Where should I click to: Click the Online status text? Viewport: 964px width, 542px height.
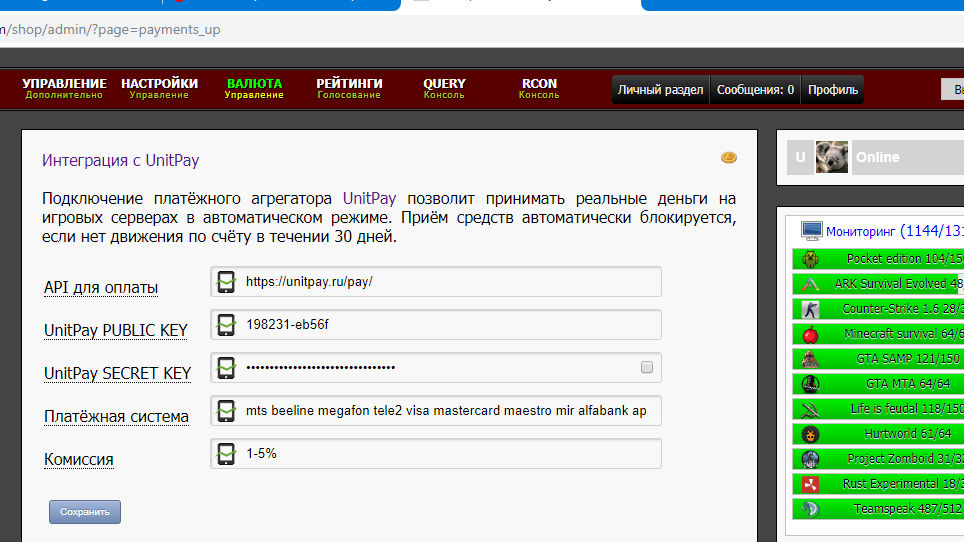pos(877,157)
